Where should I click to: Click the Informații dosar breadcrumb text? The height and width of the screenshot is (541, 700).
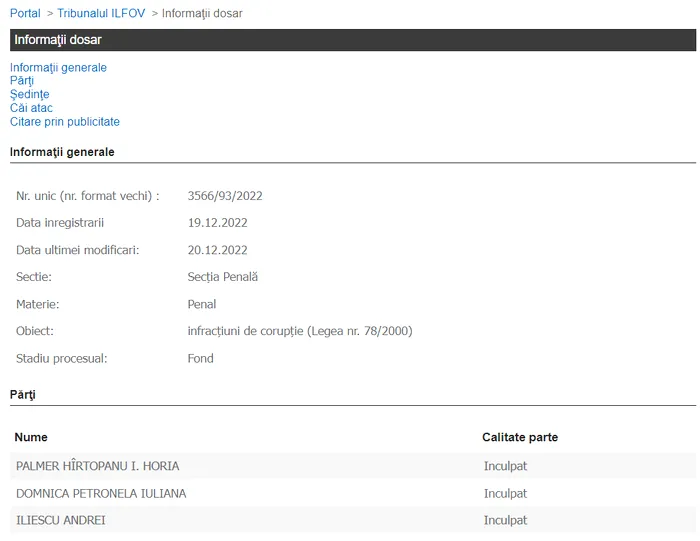(202, 13)
